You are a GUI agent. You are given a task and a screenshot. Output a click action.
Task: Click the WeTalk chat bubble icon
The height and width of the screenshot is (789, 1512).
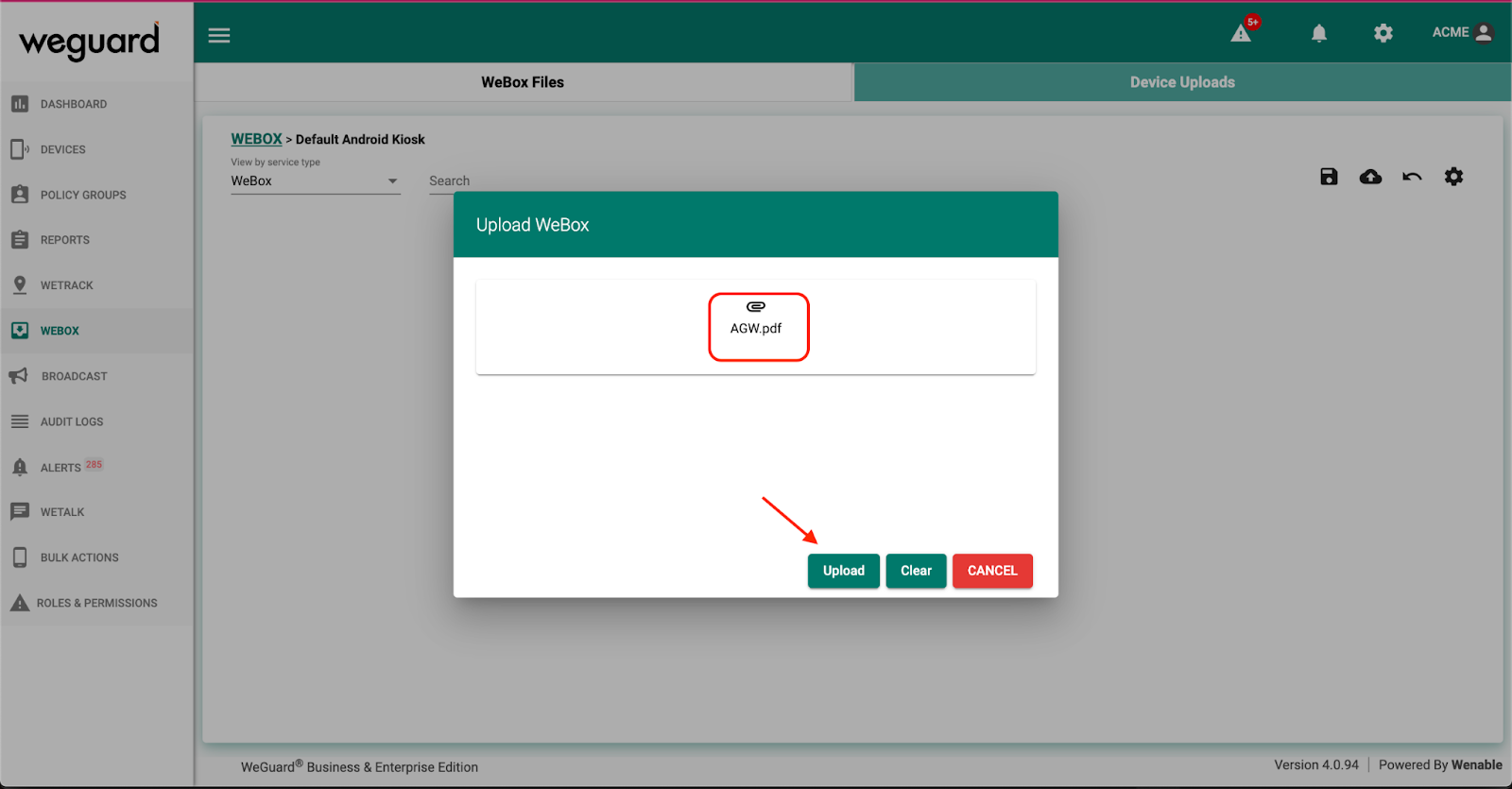pos(20,512)
